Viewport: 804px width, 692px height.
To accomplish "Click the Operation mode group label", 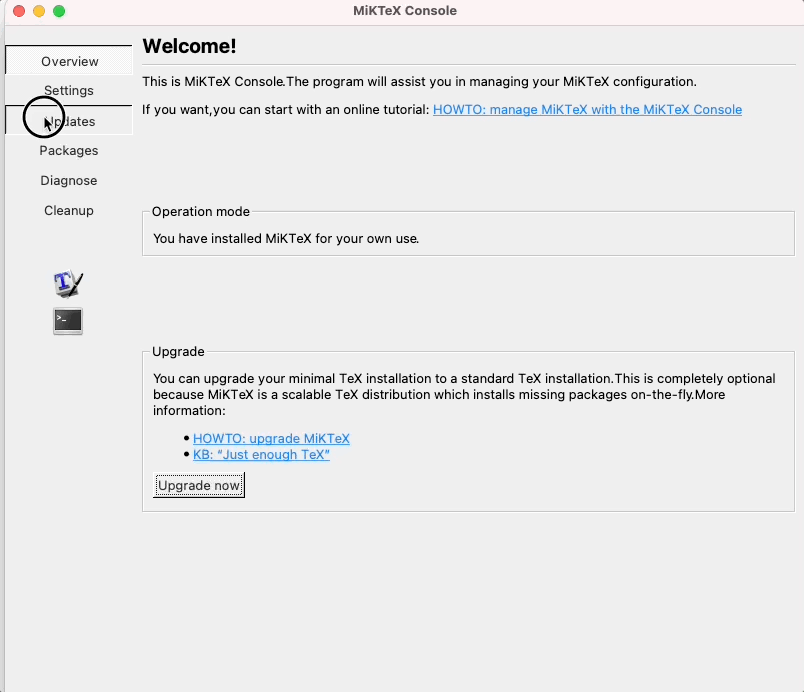I will pyautogui.click(x=201, y=212).
